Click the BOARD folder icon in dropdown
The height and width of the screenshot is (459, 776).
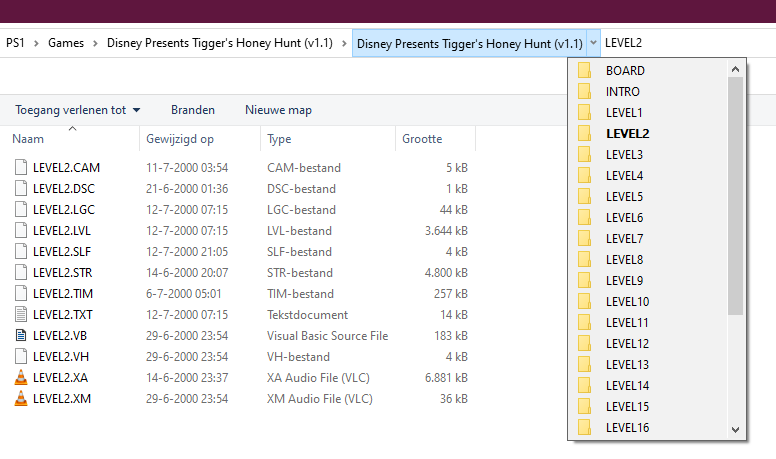(584, 70)
